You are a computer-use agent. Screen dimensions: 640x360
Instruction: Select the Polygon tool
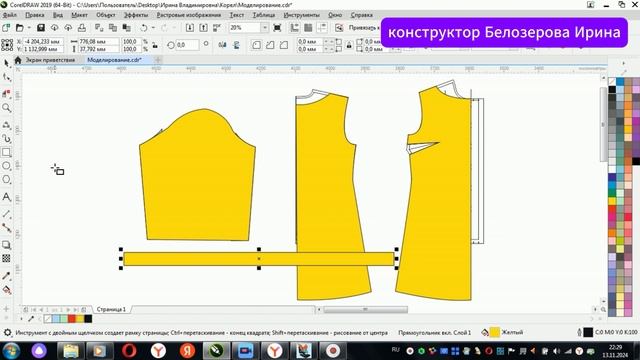click(7, 180)
